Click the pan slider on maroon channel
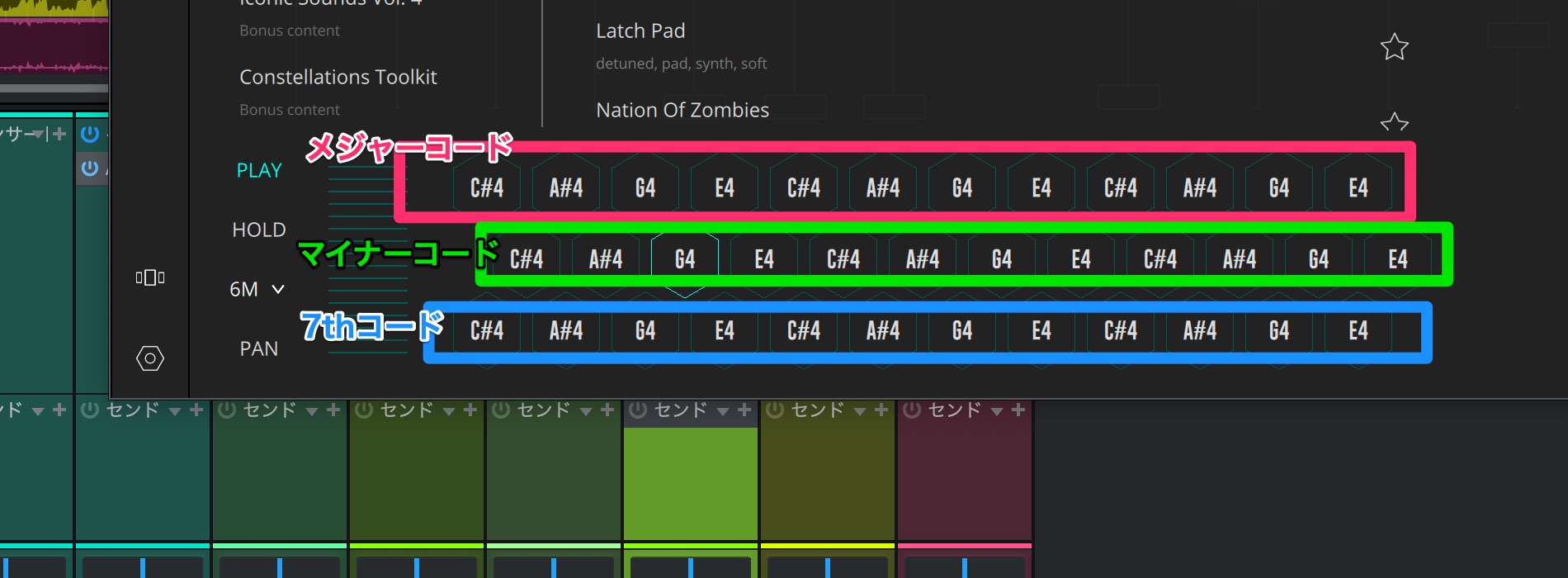This screenshot has width=1568, height=578. point(964,567)
